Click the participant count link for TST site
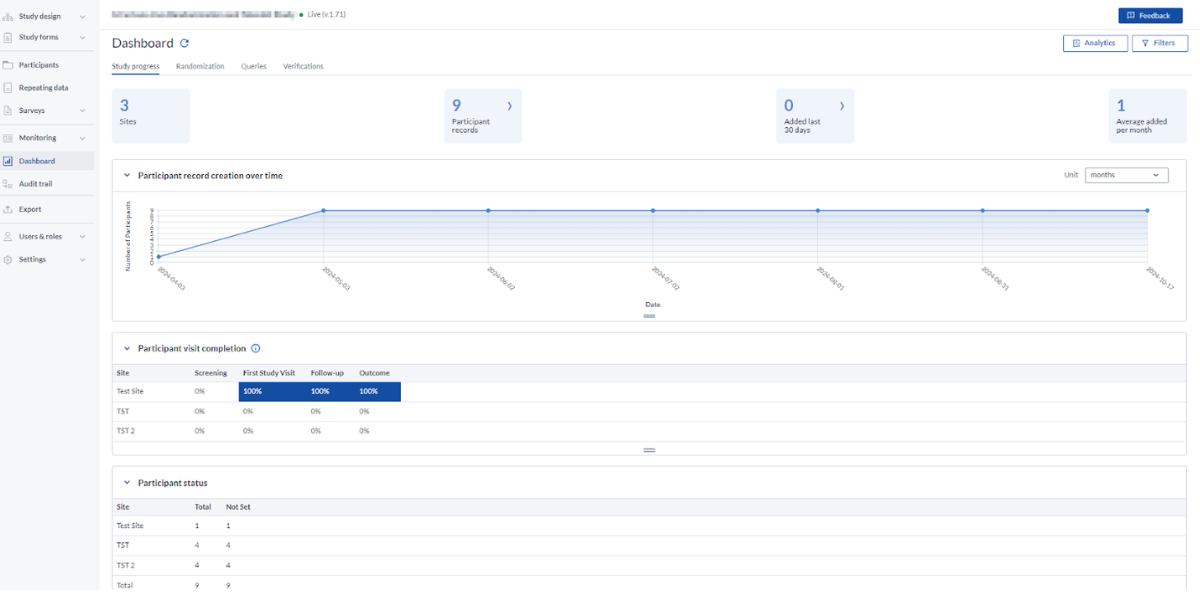Screen dimensions: 1200x600 point(197,545)
